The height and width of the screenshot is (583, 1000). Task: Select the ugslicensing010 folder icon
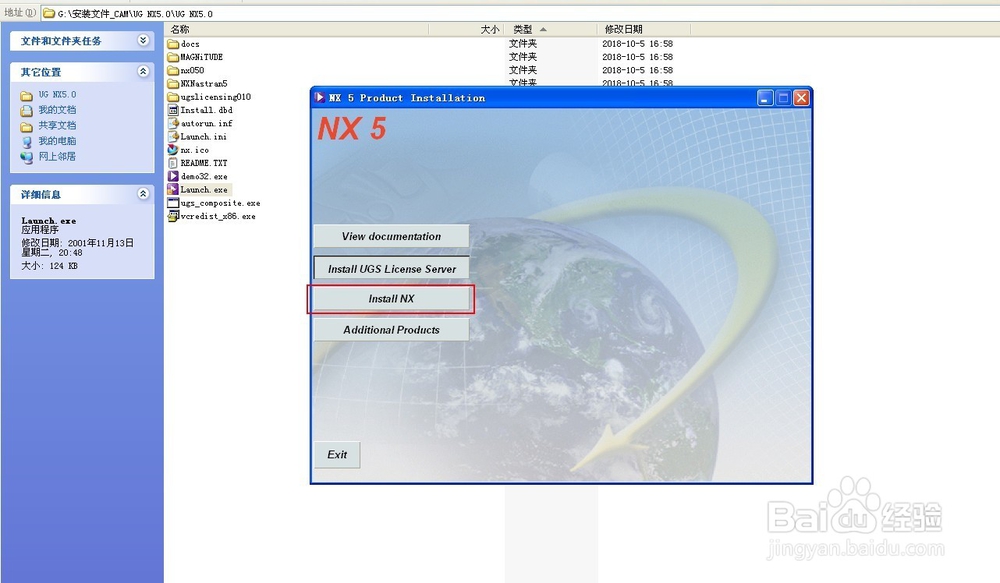tap(173, 97)
